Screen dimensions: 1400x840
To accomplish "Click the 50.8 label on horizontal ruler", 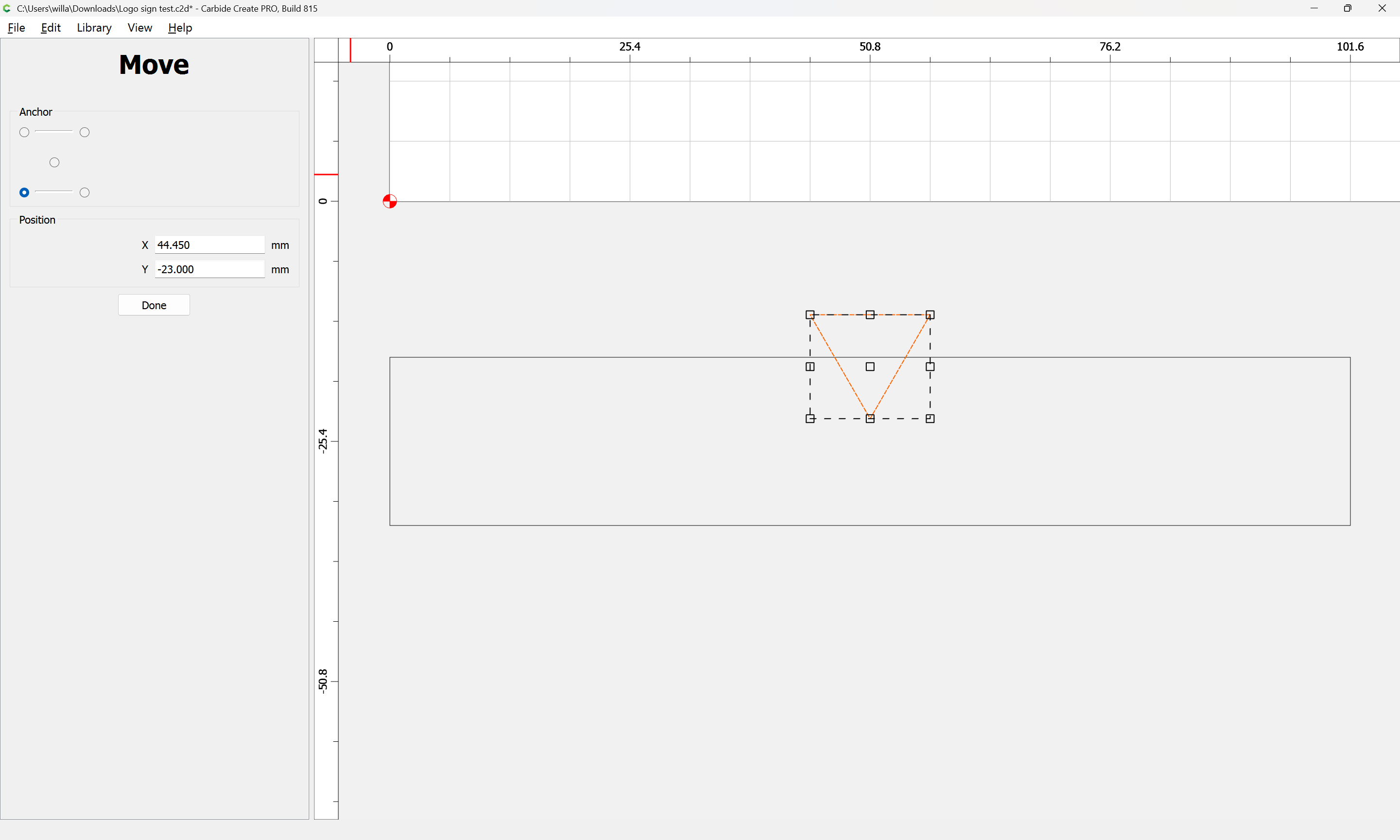I will point(870,46).
